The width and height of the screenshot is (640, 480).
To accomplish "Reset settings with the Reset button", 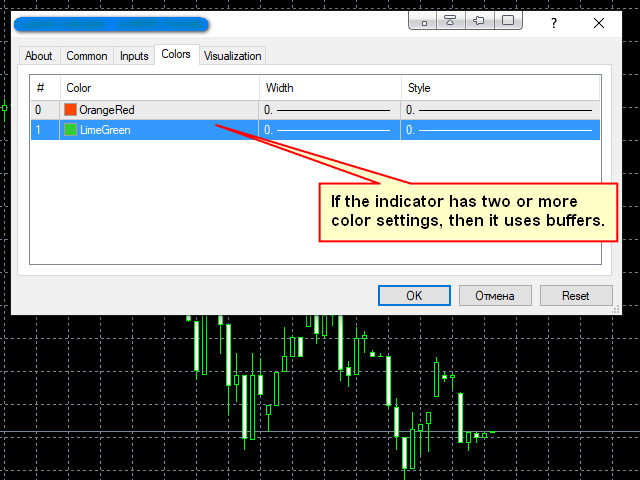I will click(575, 296).
